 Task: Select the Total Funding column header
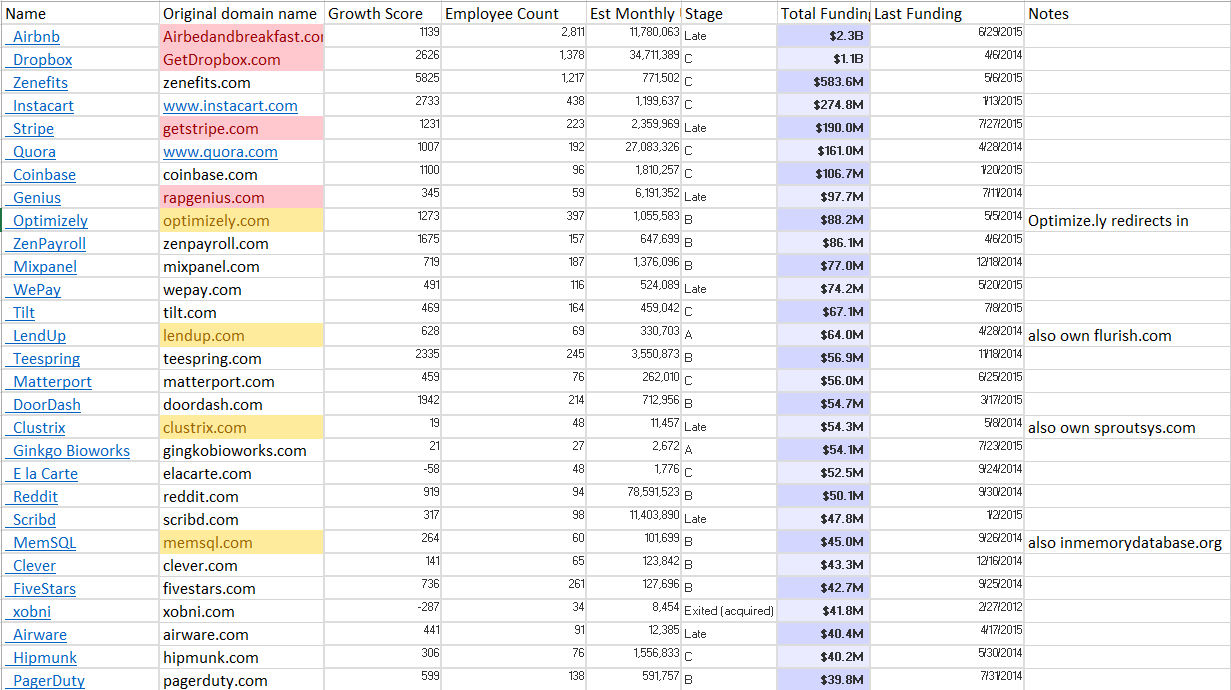(824, 13)
